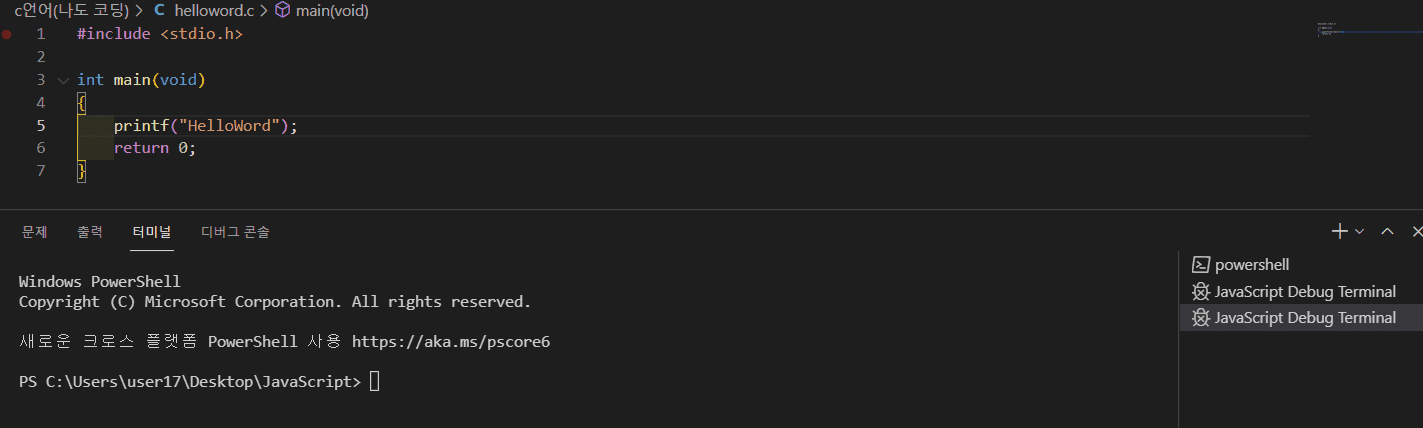Click the main(void) symbol cube icon
This screenshot has height=428, width=1423.
(x=282, y=10)
